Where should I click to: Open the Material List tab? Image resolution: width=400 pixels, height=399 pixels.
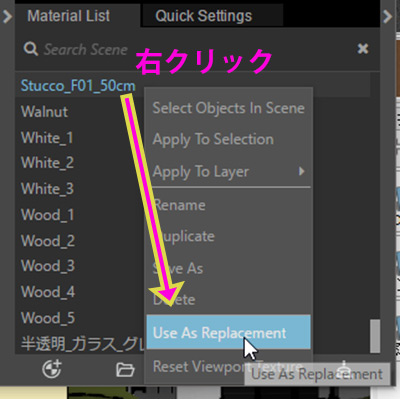[69, 16]
